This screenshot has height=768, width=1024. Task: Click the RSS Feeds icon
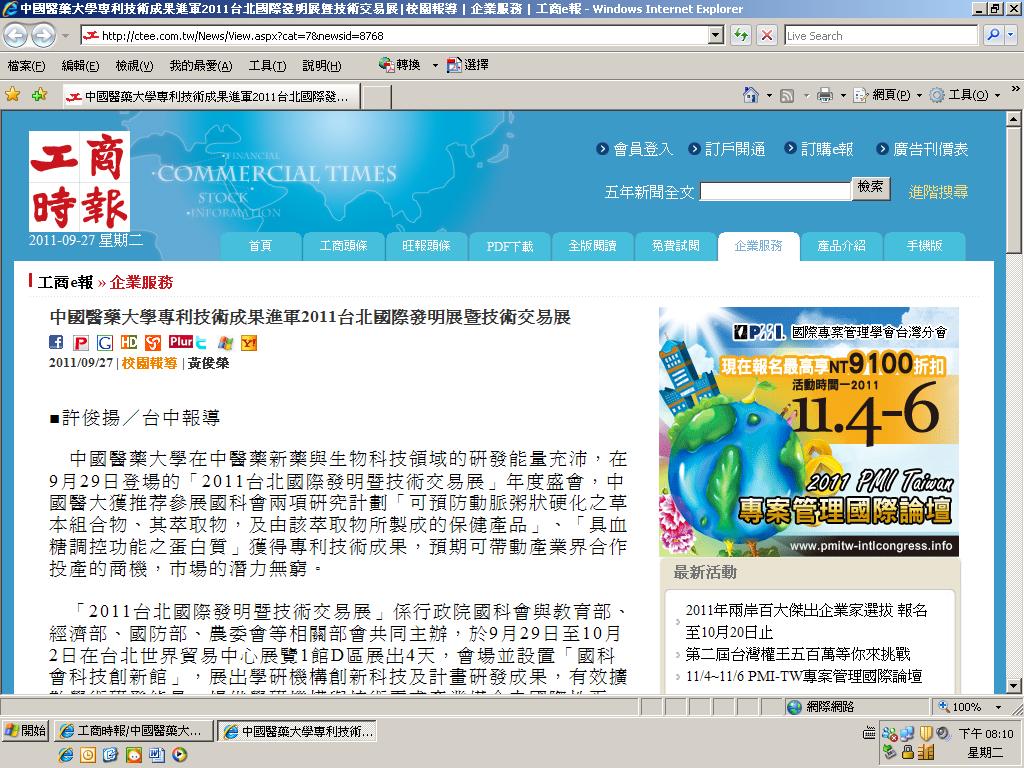click(788, 95)
